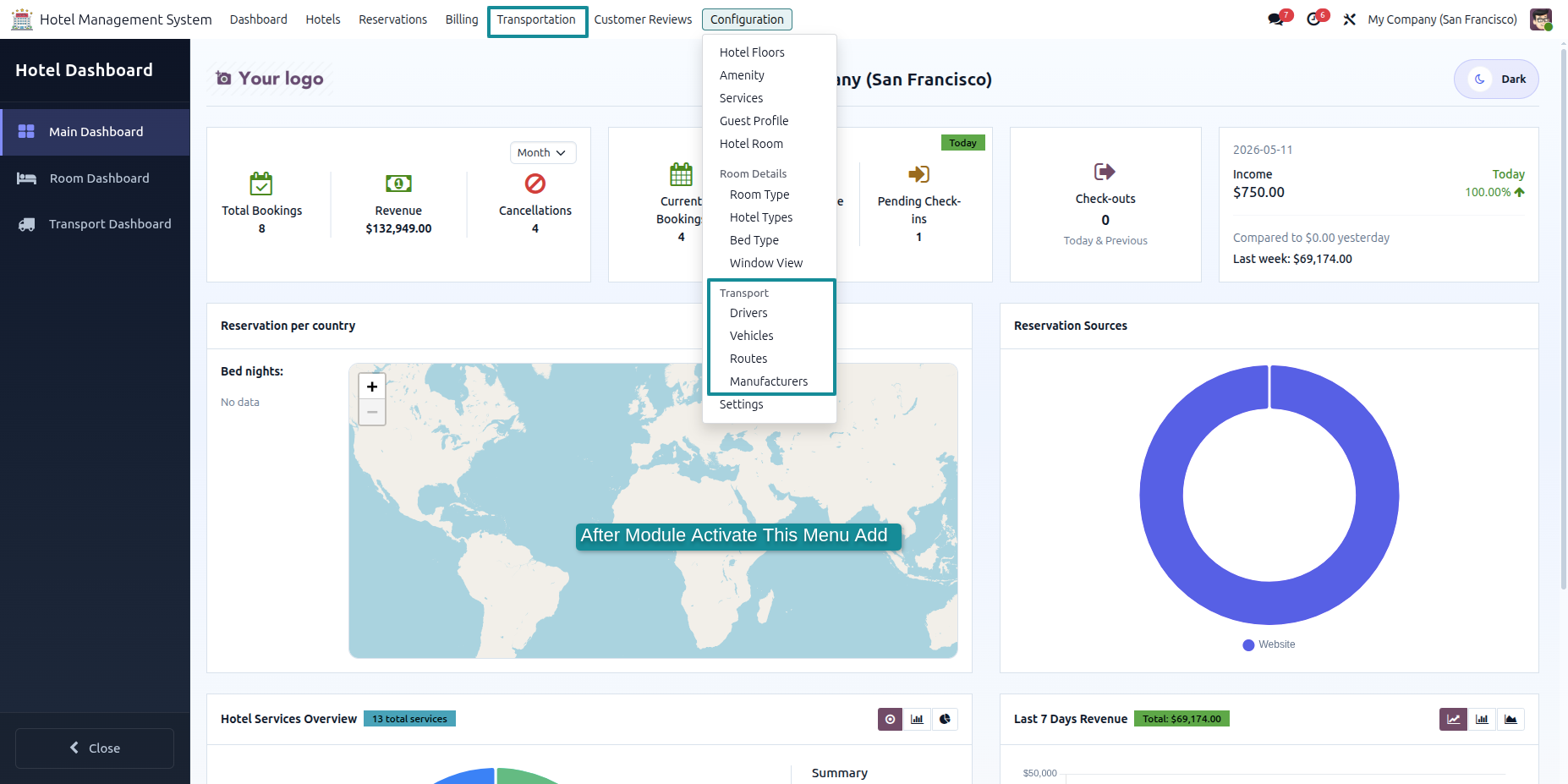Expand the Month period dropdown

pyautogui.click(x=543, y=152)
